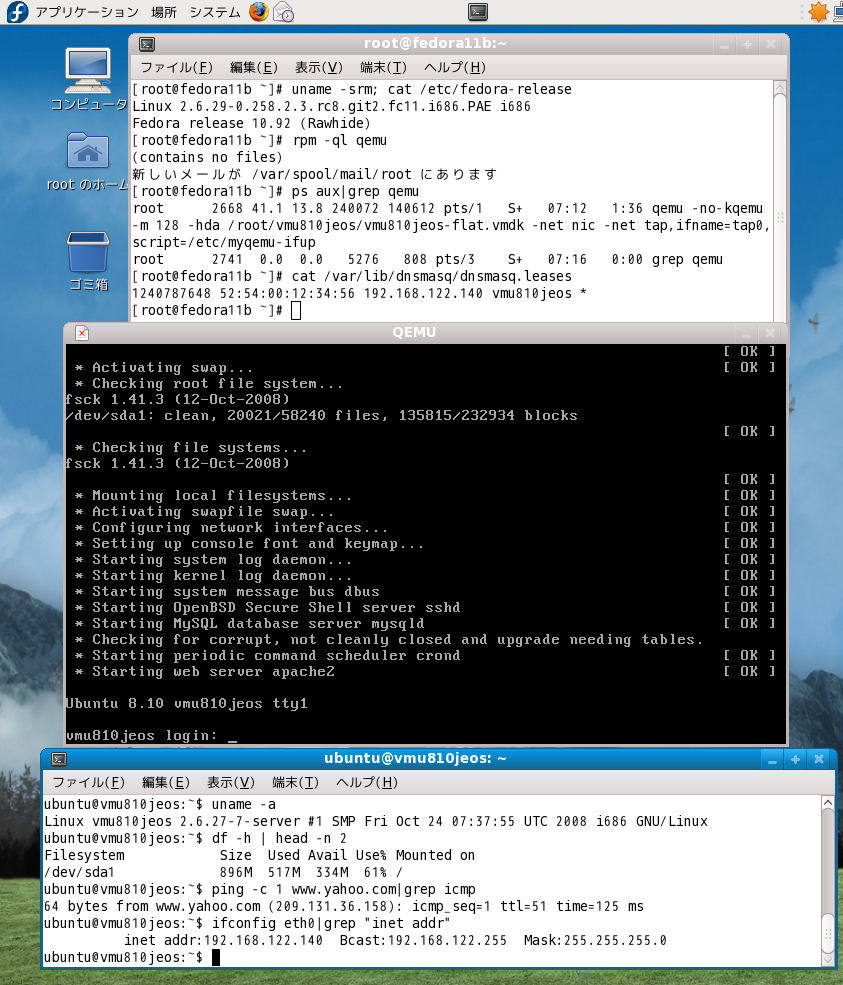Open the アプリケーション panel menu
Viewport: 843px width, 985px height.
point(87,12)
